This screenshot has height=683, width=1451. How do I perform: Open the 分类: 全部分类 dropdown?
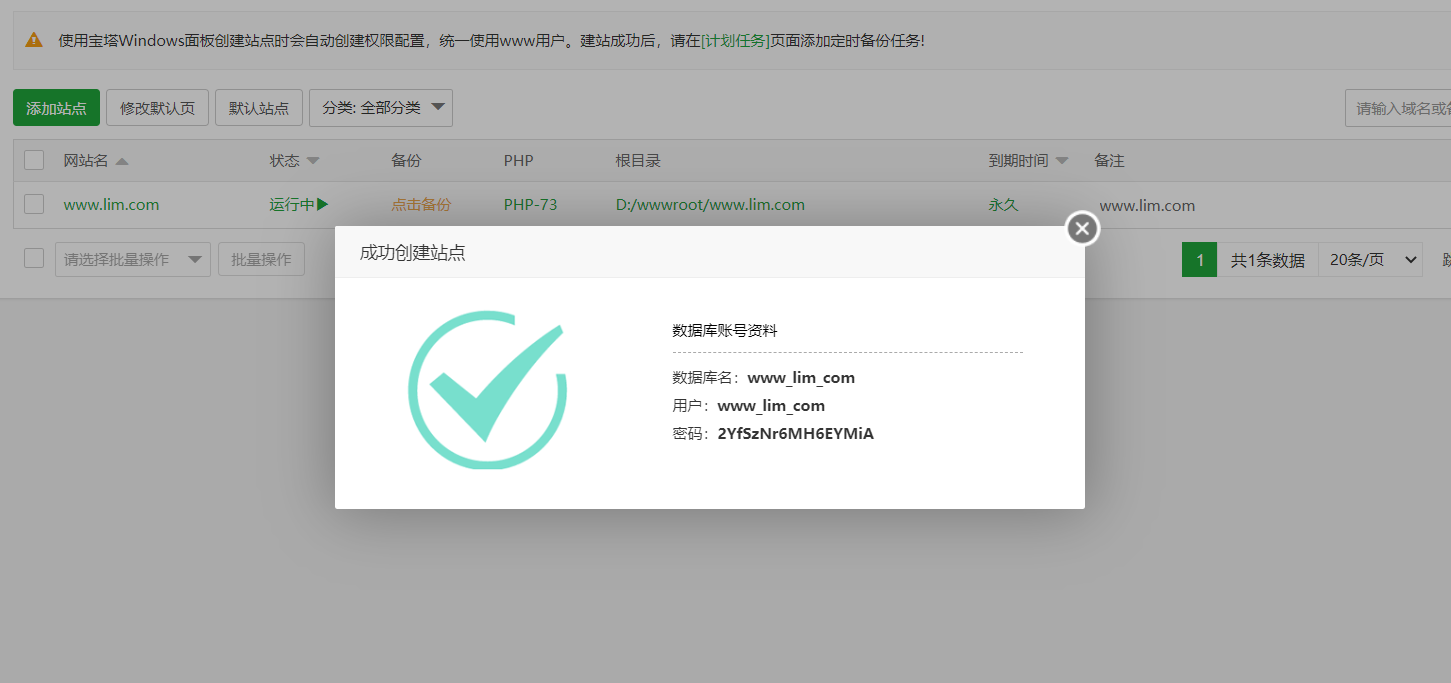pyautogui.click(x=381, y=108)
